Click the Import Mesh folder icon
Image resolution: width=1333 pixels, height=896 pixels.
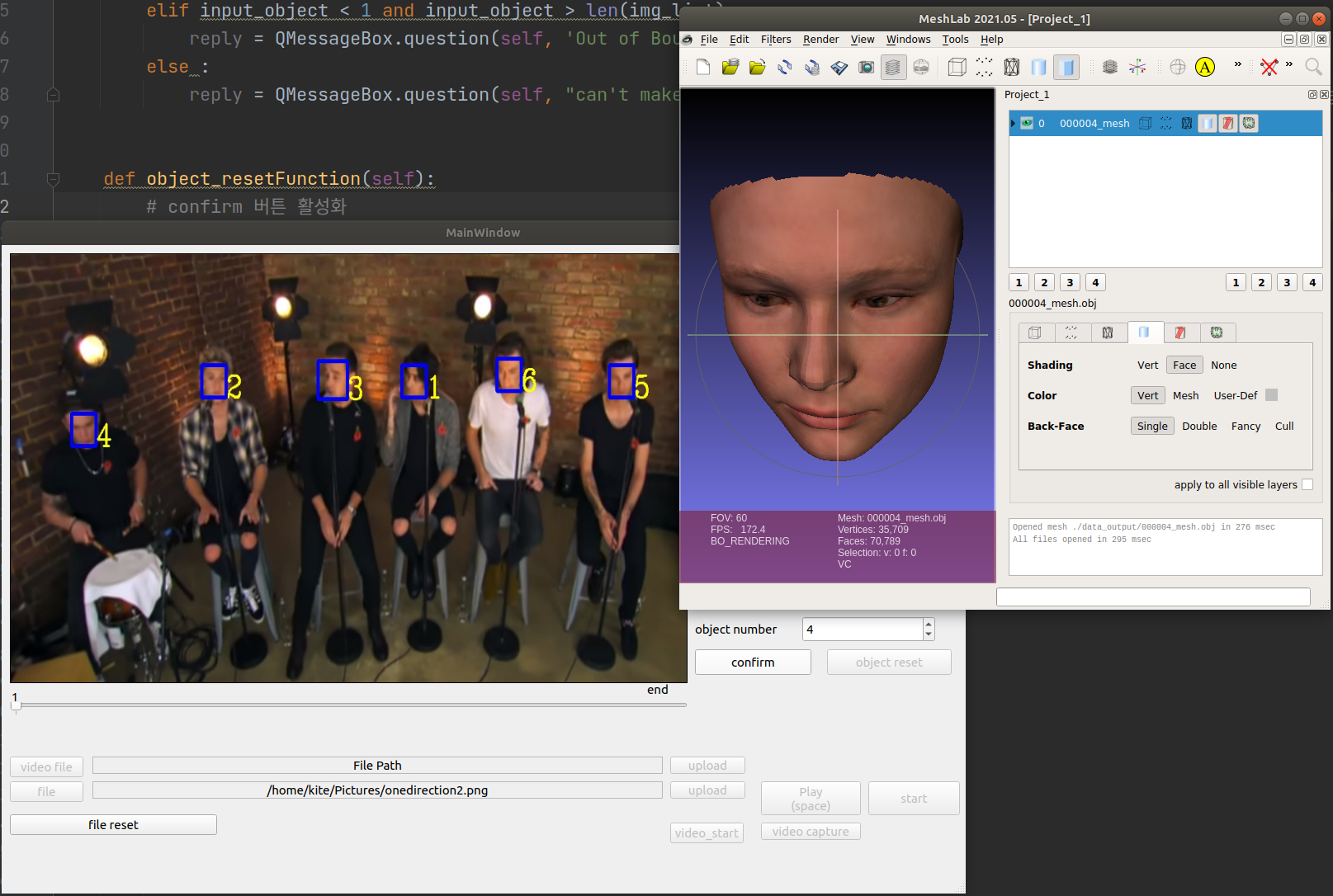(758, 67)
